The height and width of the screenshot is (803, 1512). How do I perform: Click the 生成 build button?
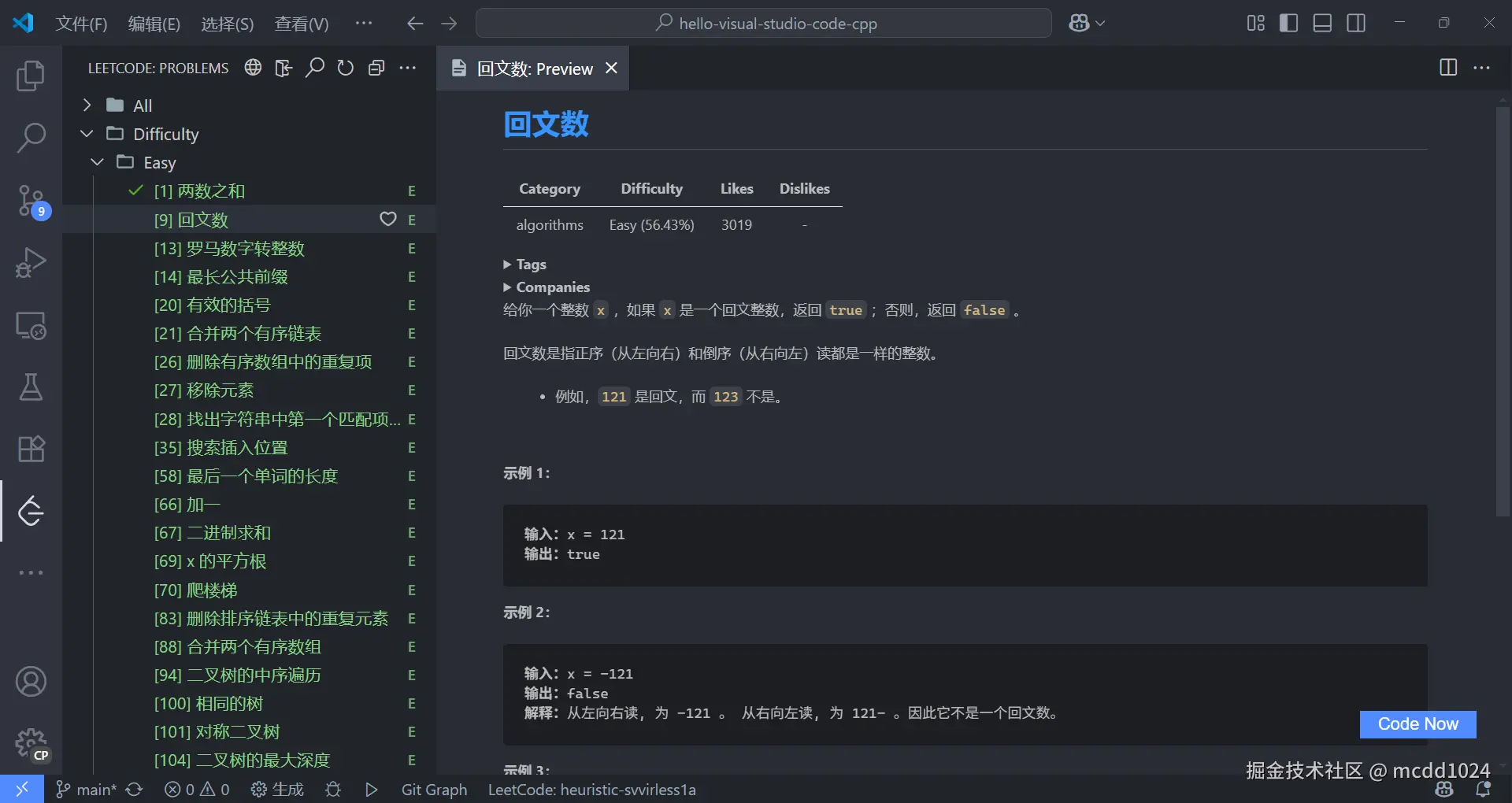[x=277, y=789]
